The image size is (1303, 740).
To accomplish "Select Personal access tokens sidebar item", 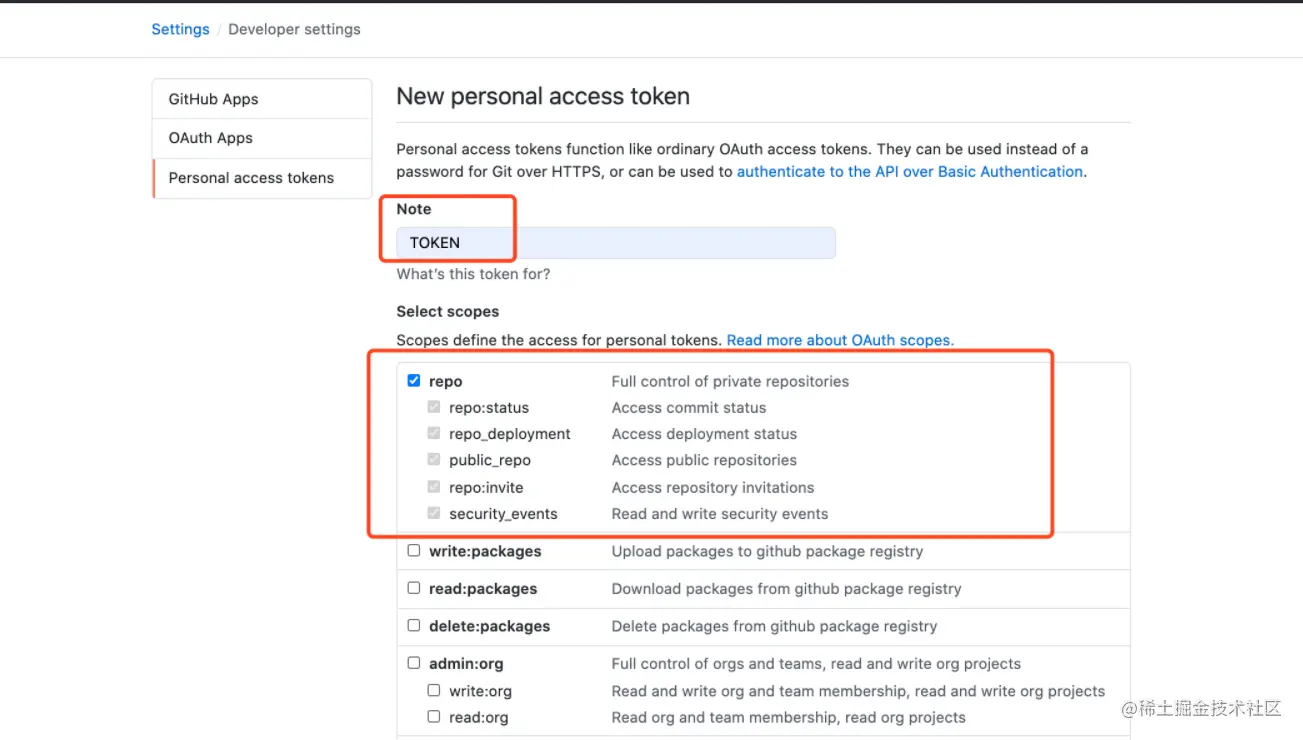I will pyautogui.click(x=251, y=178).
